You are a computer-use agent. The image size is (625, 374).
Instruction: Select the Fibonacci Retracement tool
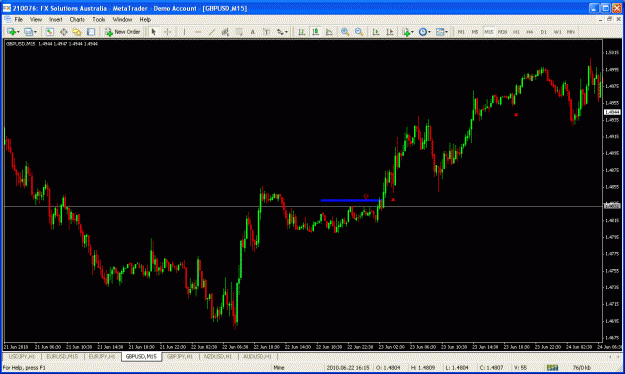coord(239,32)
